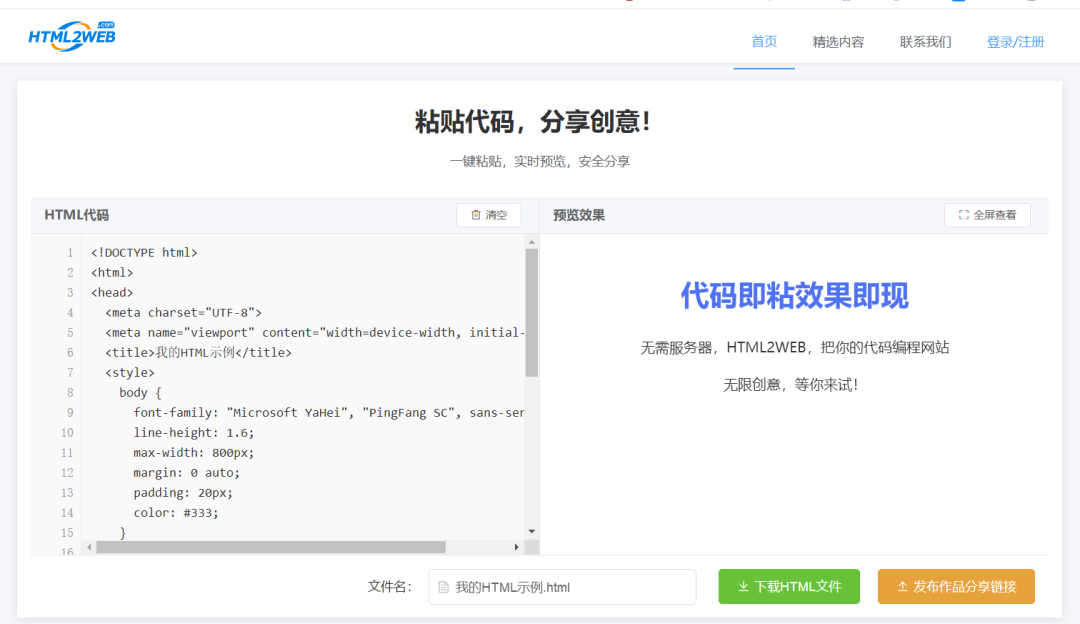This screenshot has height=624, width=1080.
Task: Switch to the 精选内容 tab
Action: [x=838, y=41]
